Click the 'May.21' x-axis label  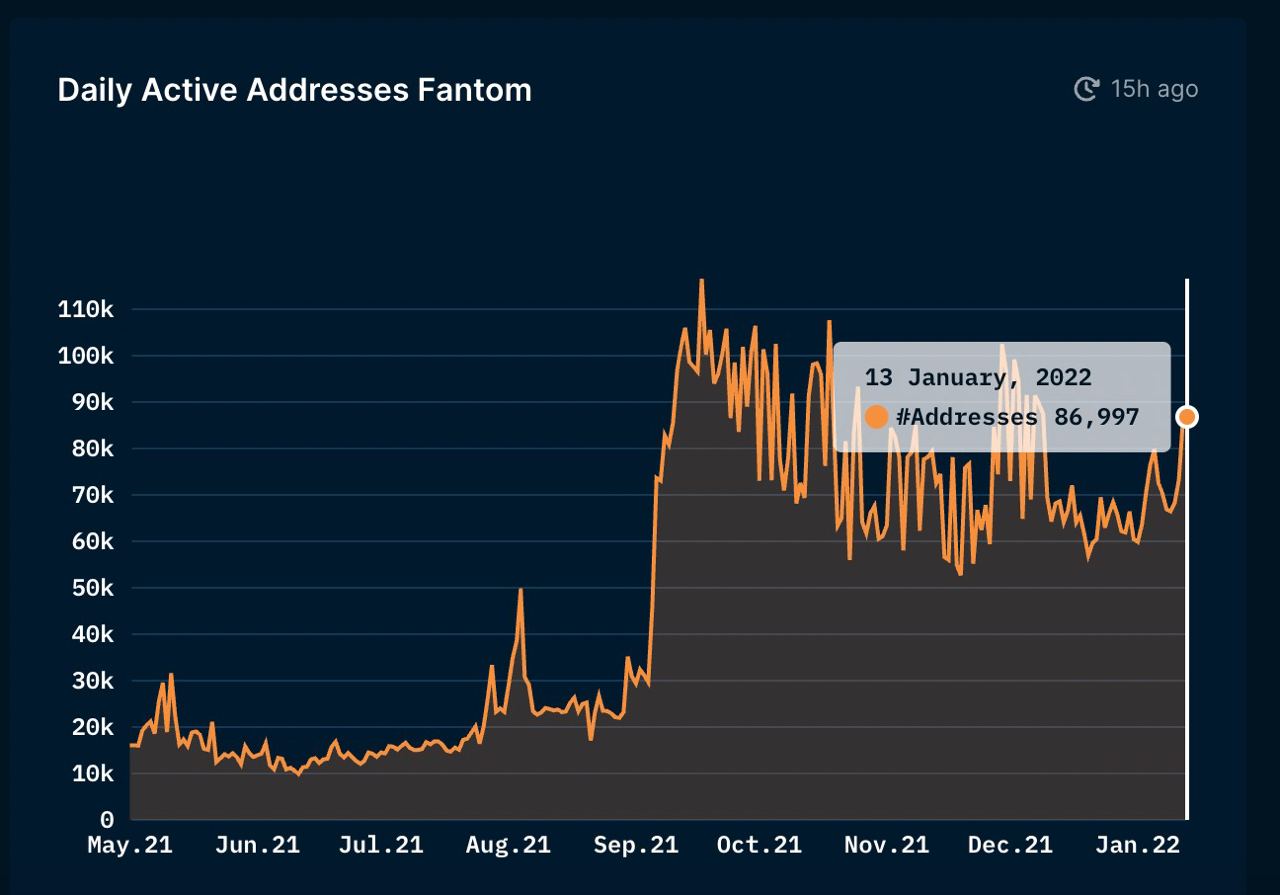click(x=130, y=845)
